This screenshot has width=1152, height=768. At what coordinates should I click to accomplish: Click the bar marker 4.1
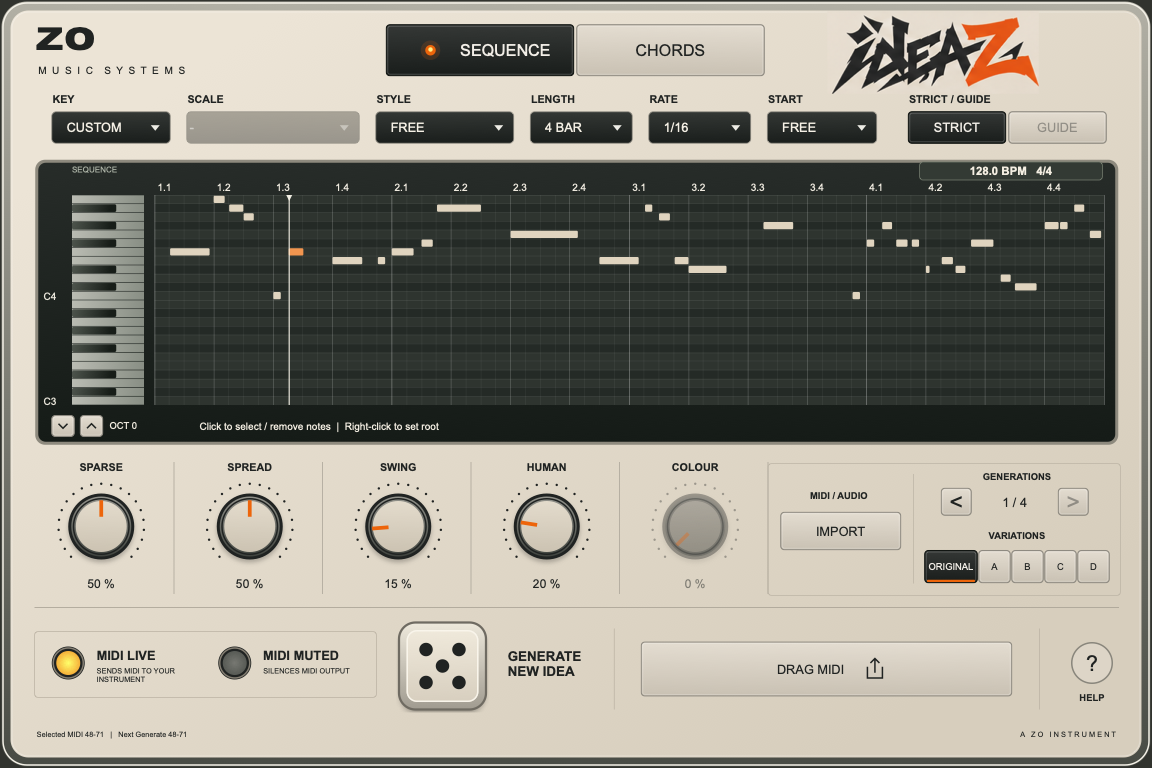click(875, 187)
